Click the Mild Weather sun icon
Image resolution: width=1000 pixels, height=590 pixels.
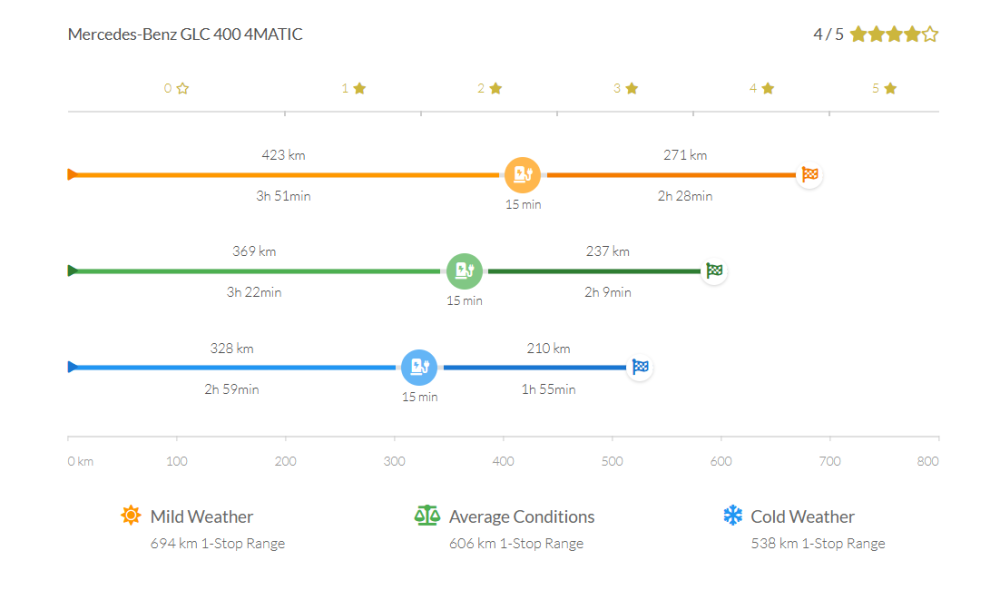click(x=130, y=516)
